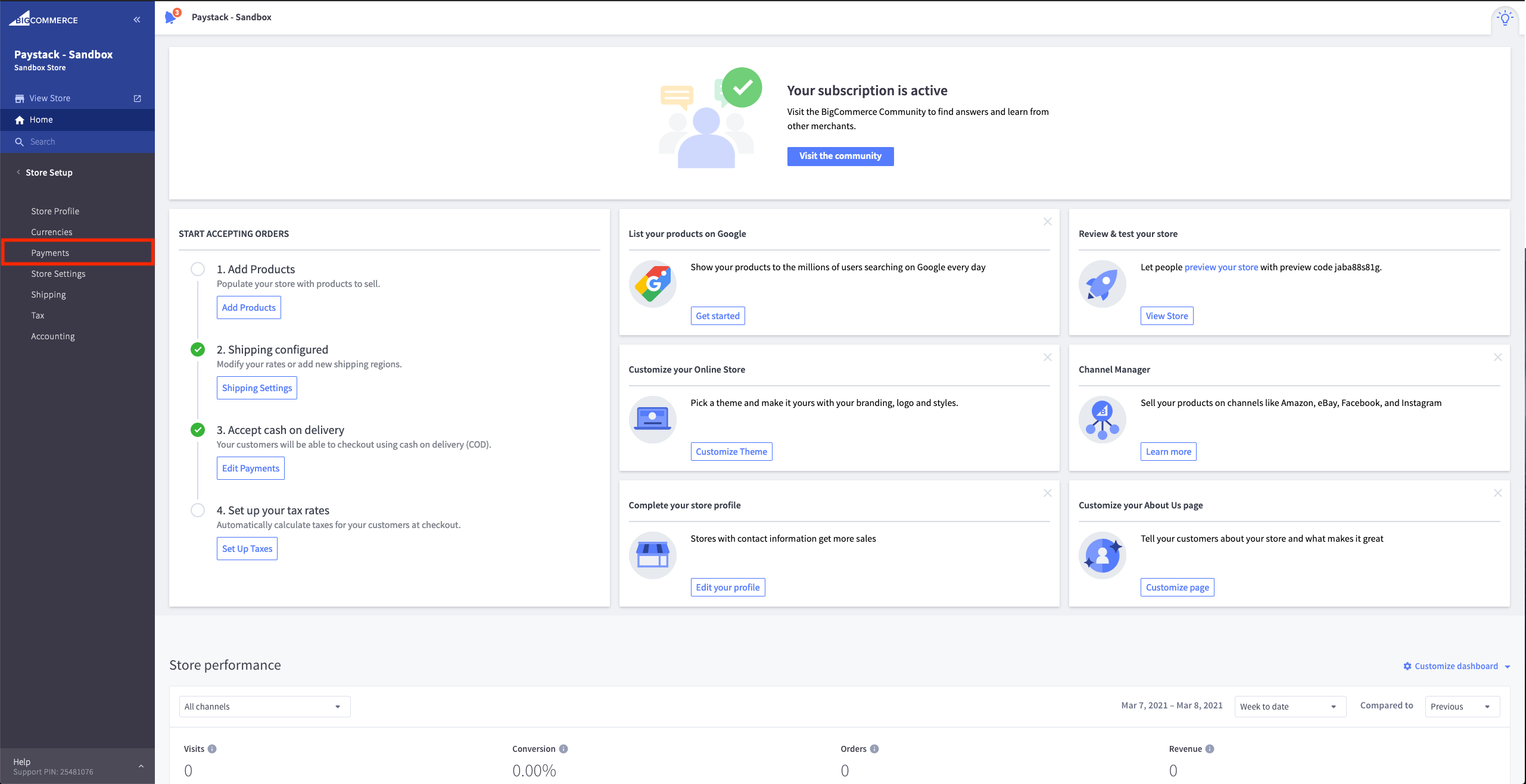1526x784 pixels.
Task: Click the Add Products button
Action: pyautogui.click(x=249, y=308)
